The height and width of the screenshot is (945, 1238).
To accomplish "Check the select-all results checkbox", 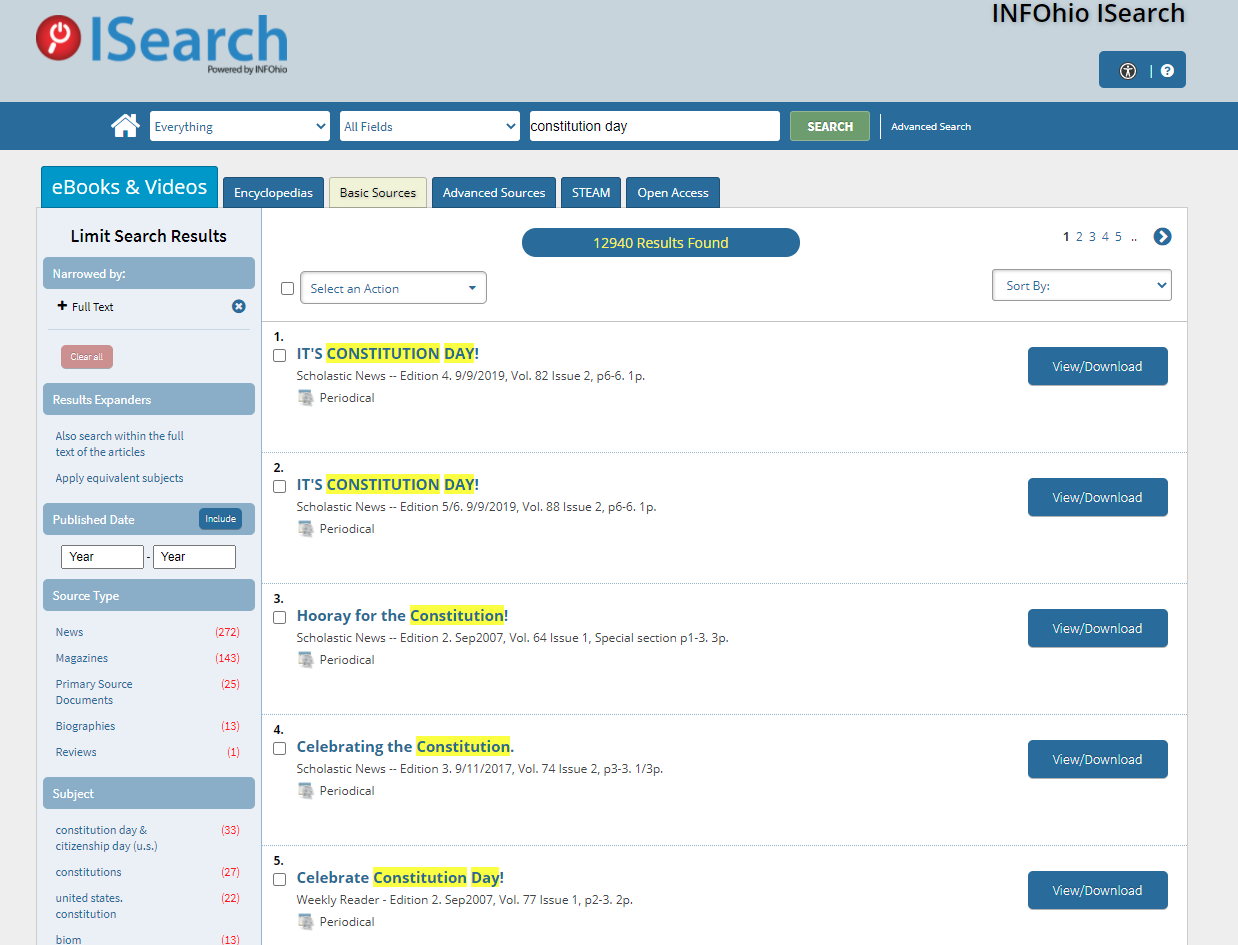I will coord(288,289).
